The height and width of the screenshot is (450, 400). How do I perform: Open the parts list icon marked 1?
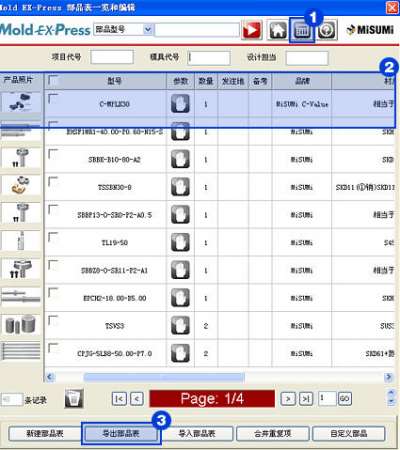[x=302, y=31]
